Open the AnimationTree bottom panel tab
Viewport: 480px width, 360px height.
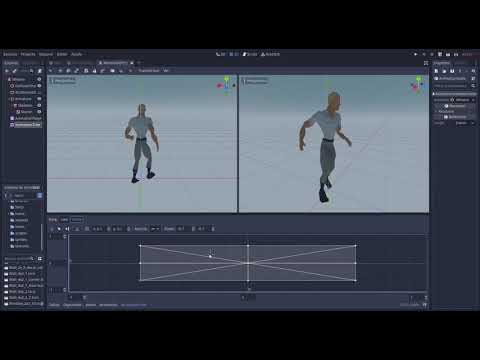pyautogui.click(x=133, y=305)
